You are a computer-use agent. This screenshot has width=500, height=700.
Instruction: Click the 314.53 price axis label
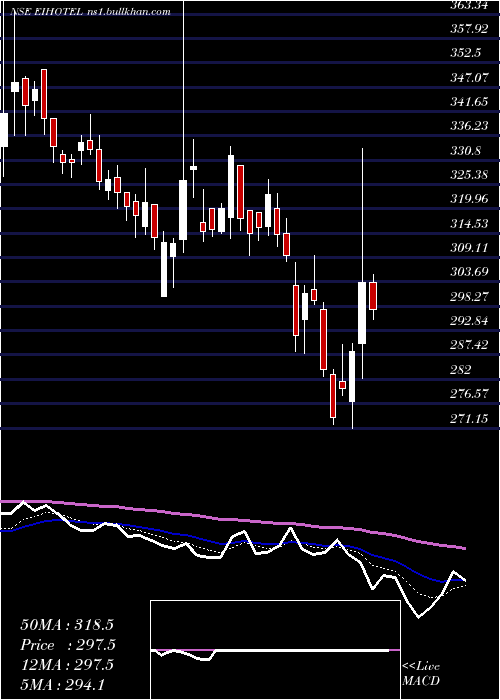(469, 223)
